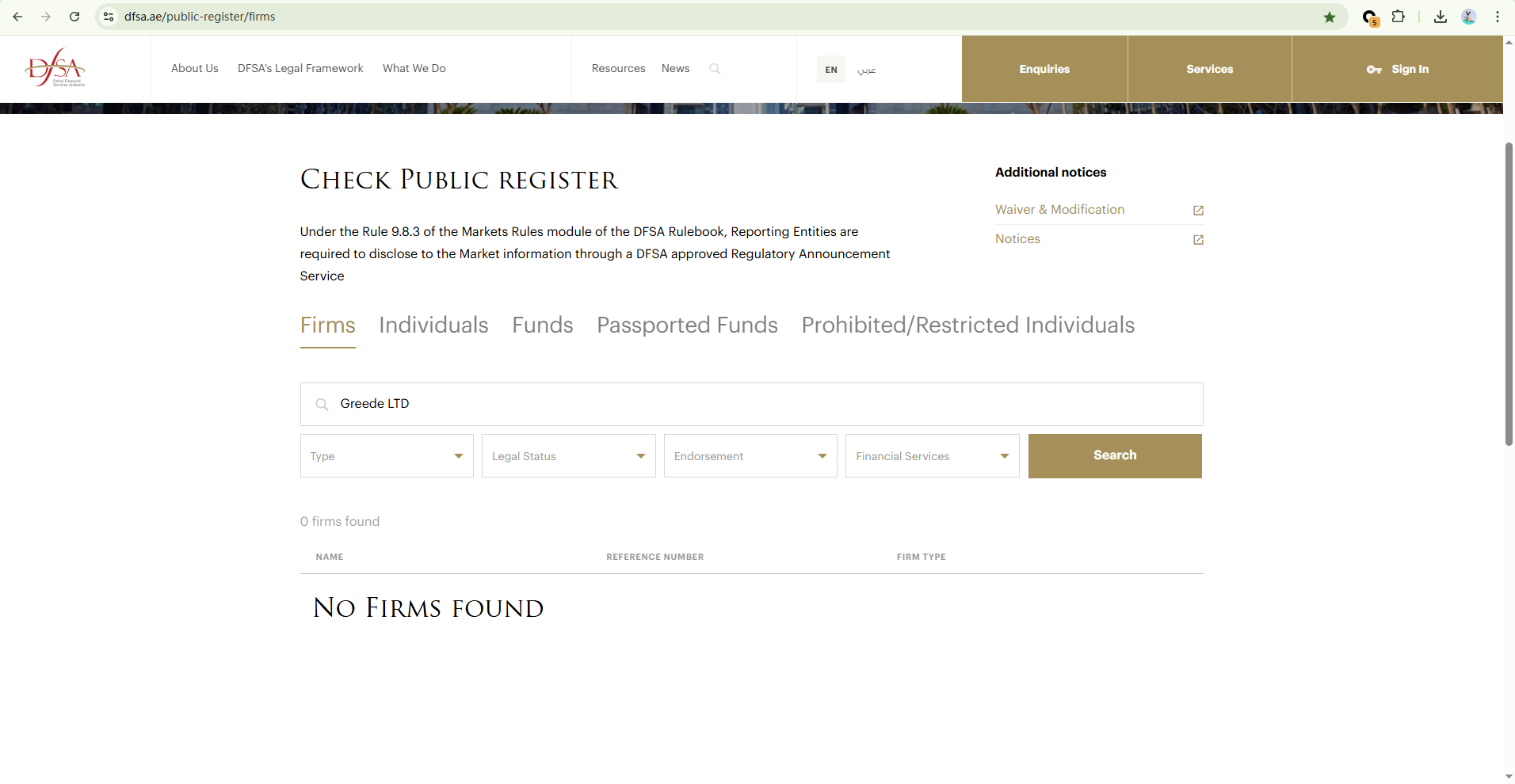Click the browser forward arrow
The height and width of the screenshot is (784, 1515).
(46, 17)
